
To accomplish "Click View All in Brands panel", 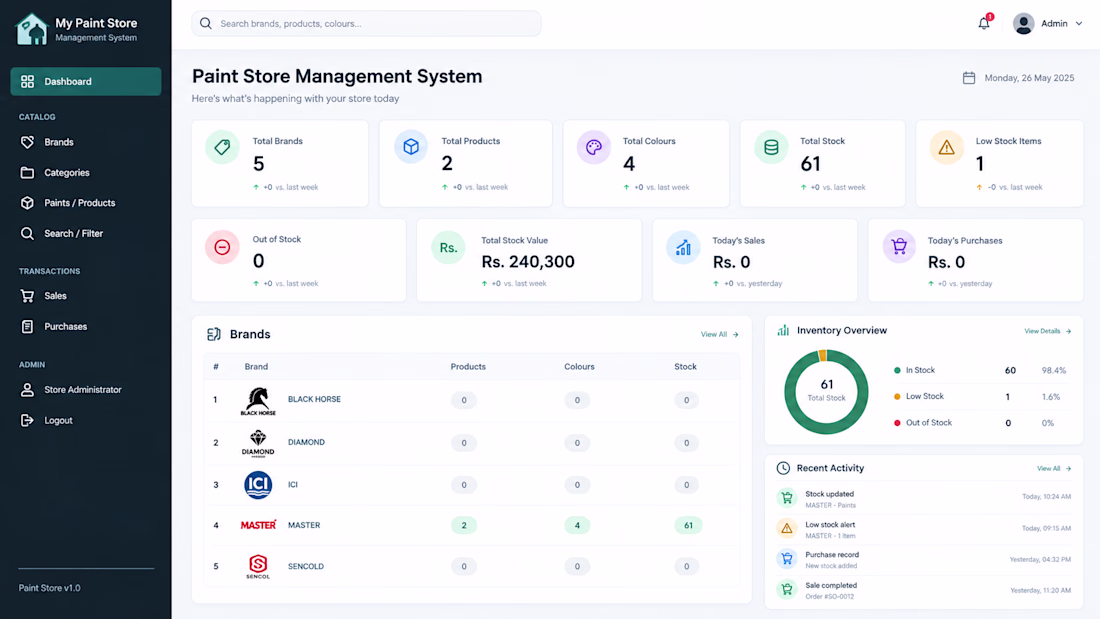I will point(719,335).
